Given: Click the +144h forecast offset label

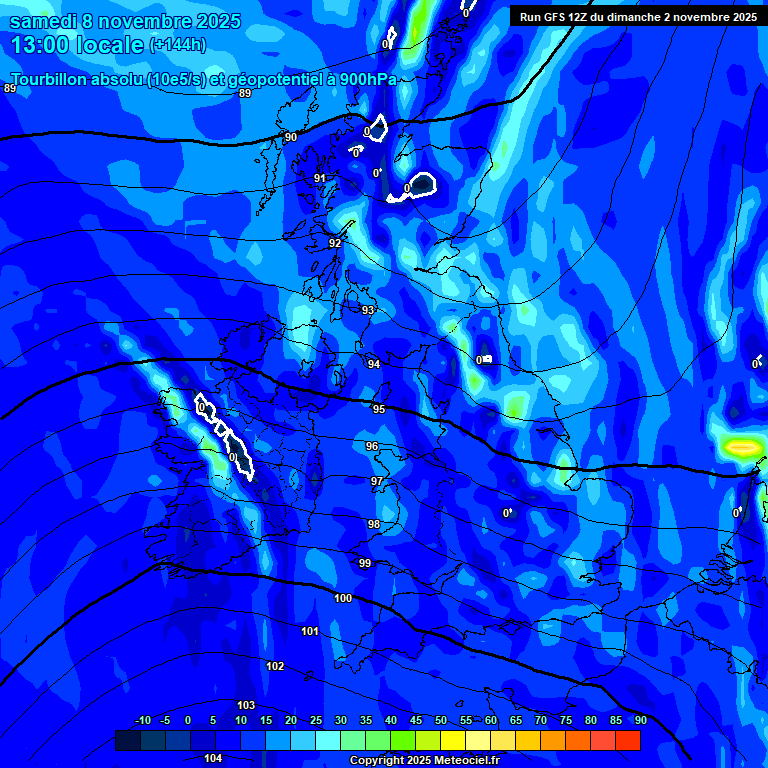Looking at the screenshot, I should point(178,45).
